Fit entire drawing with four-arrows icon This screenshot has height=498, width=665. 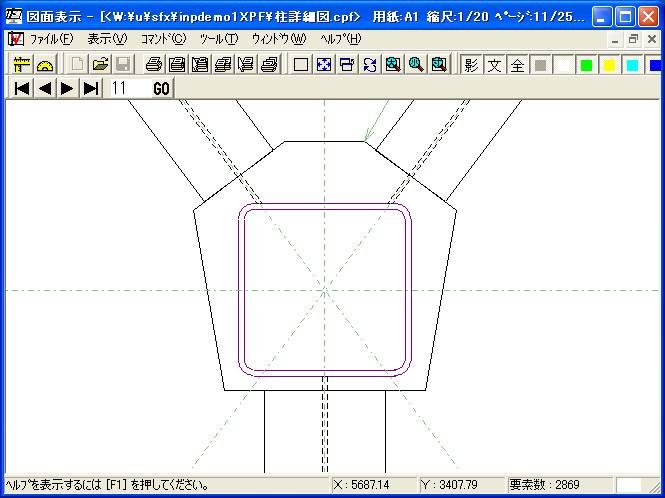(x=324, y=65)
